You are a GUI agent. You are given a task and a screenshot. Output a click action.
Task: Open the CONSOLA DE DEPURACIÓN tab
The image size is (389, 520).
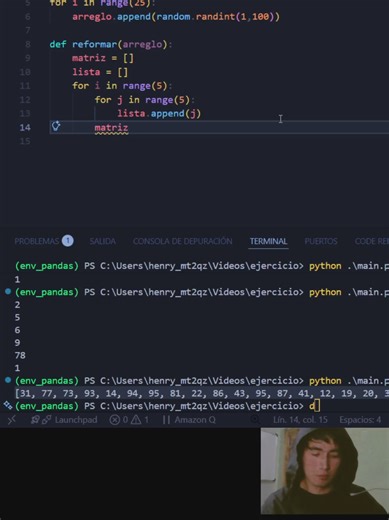[183, 241]
